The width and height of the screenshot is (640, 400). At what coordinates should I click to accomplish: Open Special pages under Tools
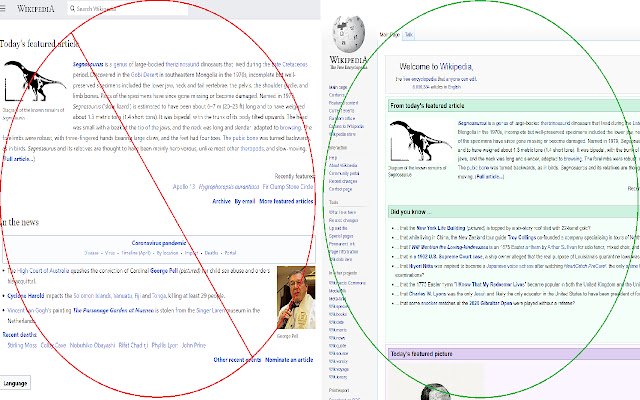pyautogui.click(x=340, y=236)
